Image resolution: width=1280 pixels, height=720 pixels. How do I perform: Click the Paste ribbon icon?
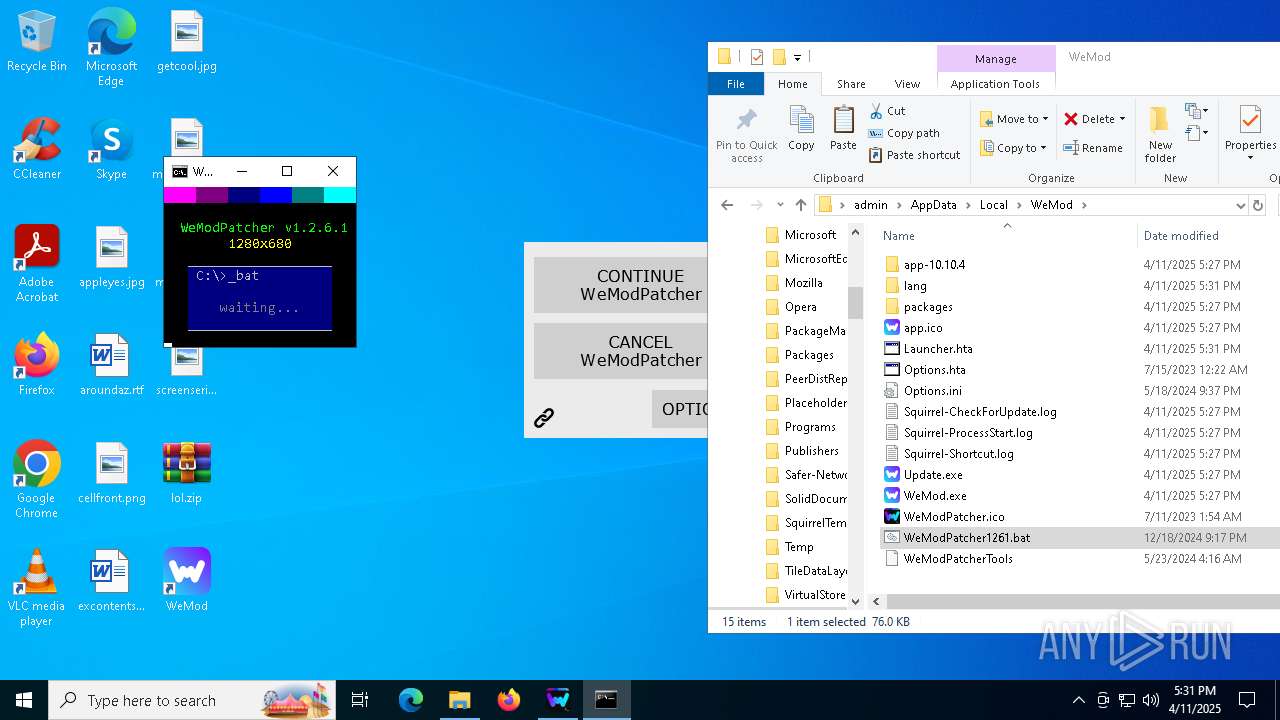843,128
